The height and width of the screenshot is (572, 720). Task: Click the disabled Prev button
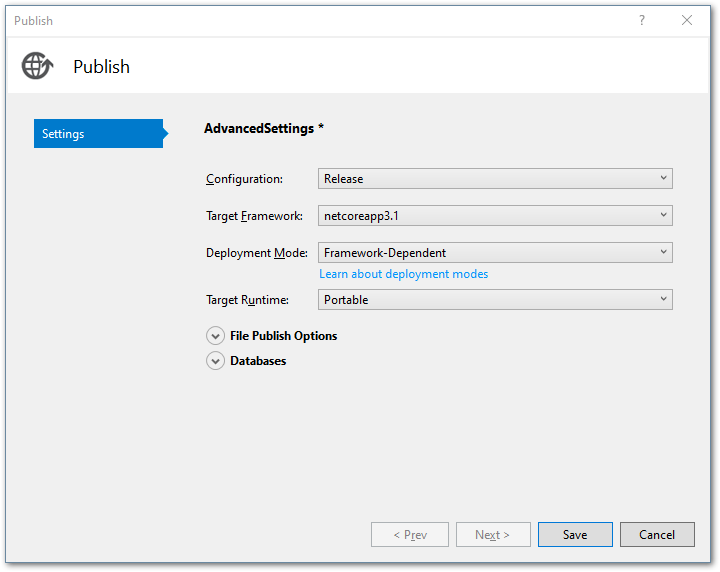pyautogui.click(x=410, y=535)
